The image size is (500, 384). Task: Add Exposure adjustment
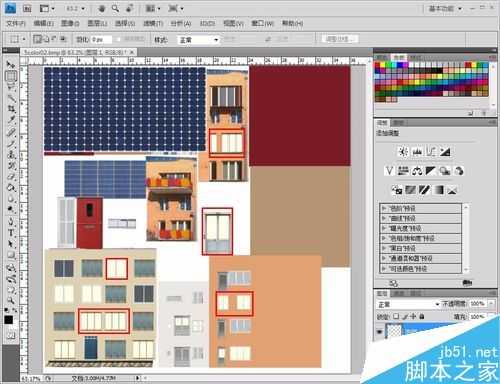tap(445, 152)
